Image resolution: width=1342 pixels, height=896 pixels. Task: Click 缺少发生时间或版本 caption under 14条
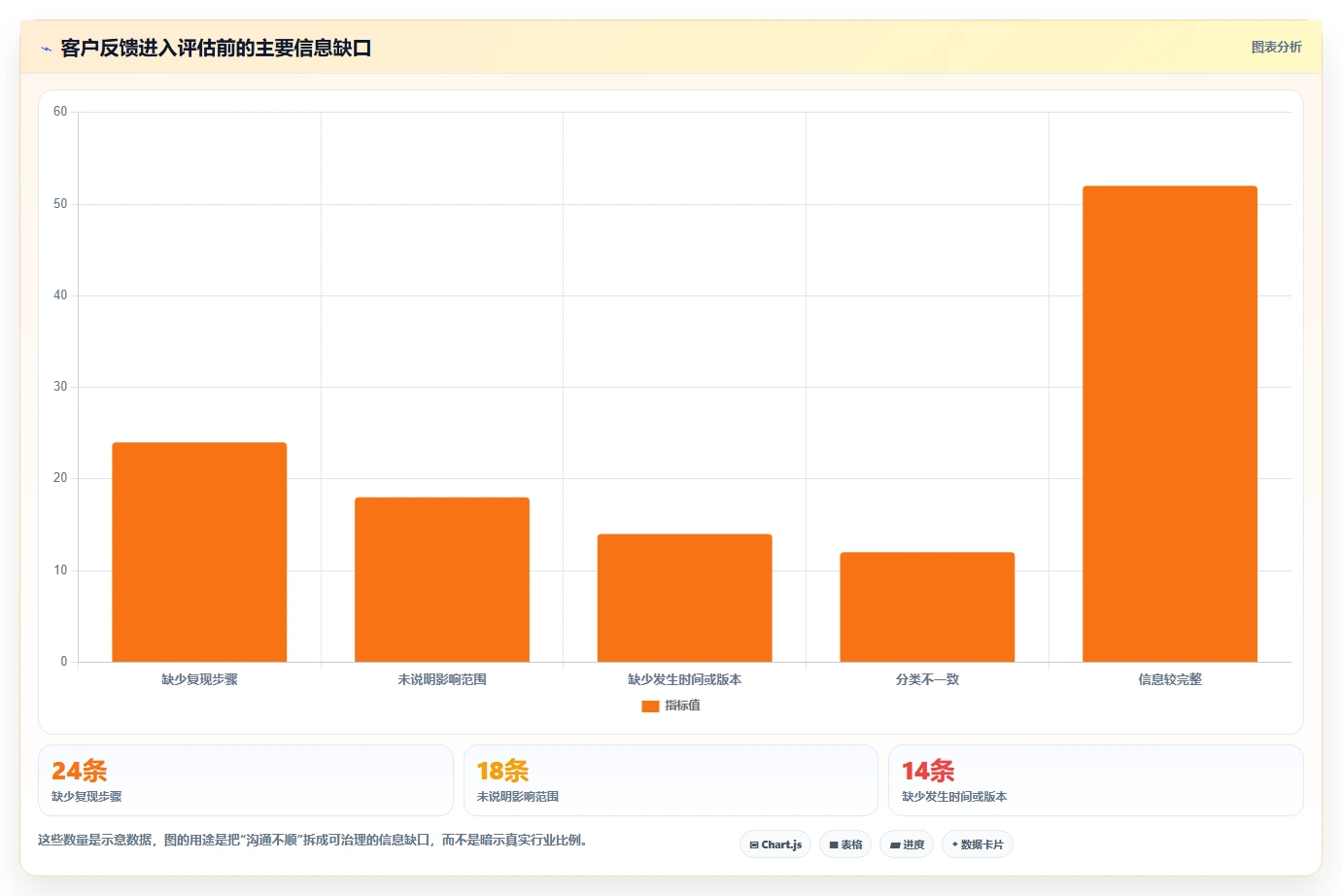click(x=954, y=796)
